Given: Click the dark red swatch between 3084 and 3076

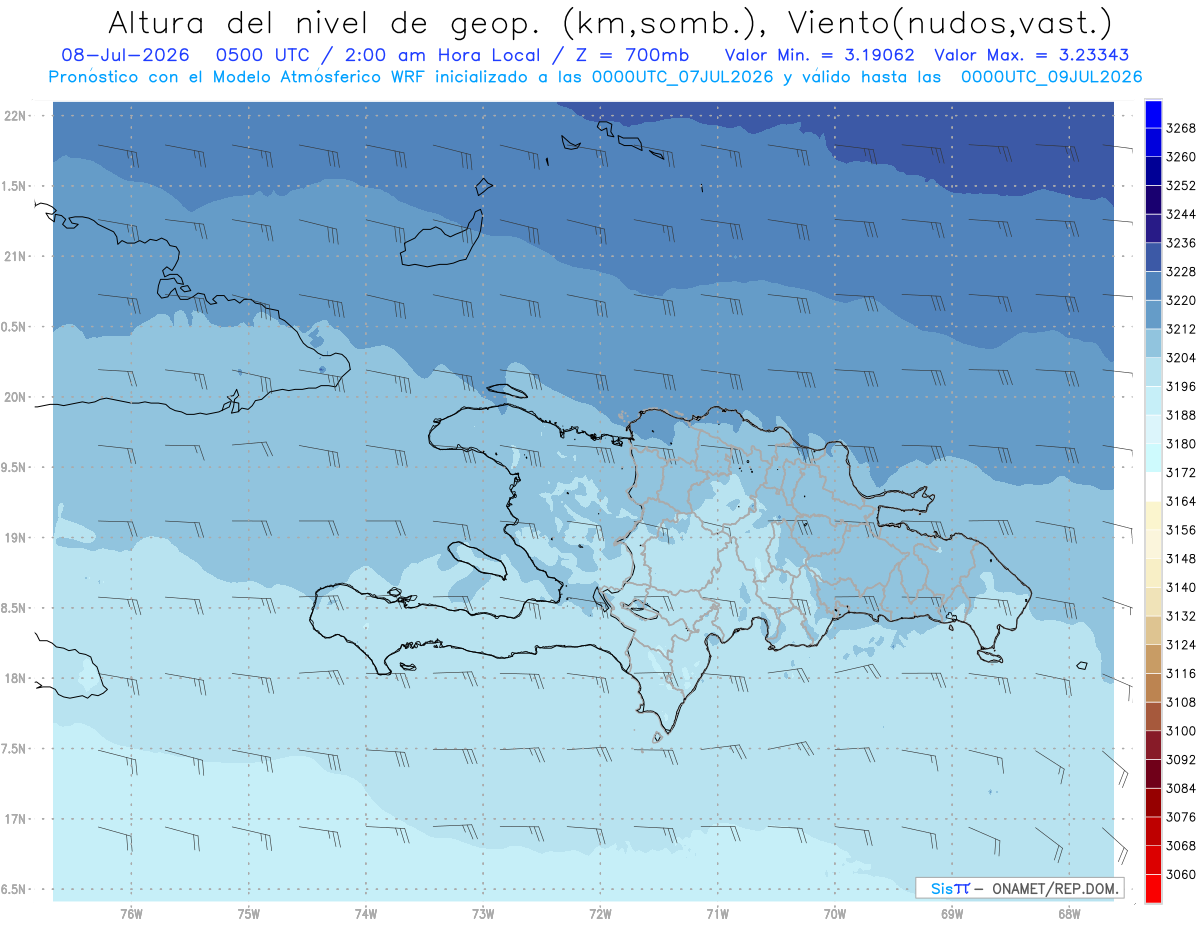Looking at the screenshot, I should (x=1152, y=802).
